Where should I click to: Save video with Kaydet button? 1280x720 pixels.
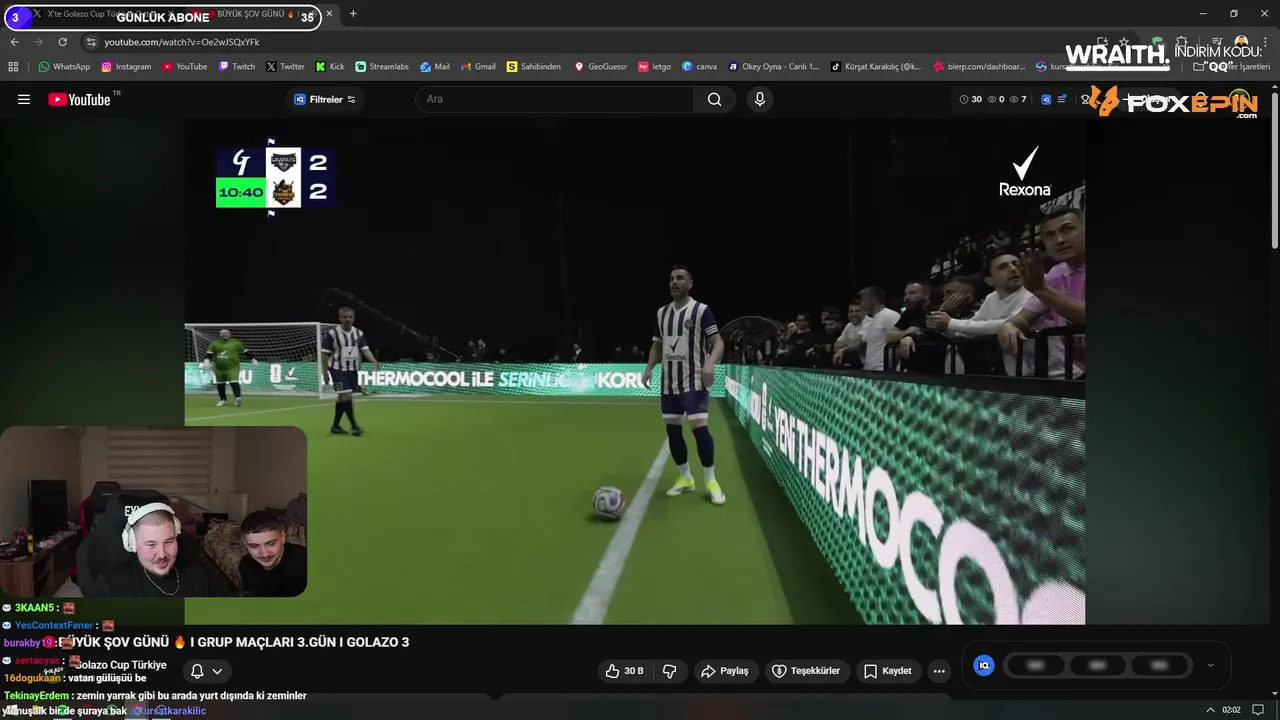[x=888, y=671]
